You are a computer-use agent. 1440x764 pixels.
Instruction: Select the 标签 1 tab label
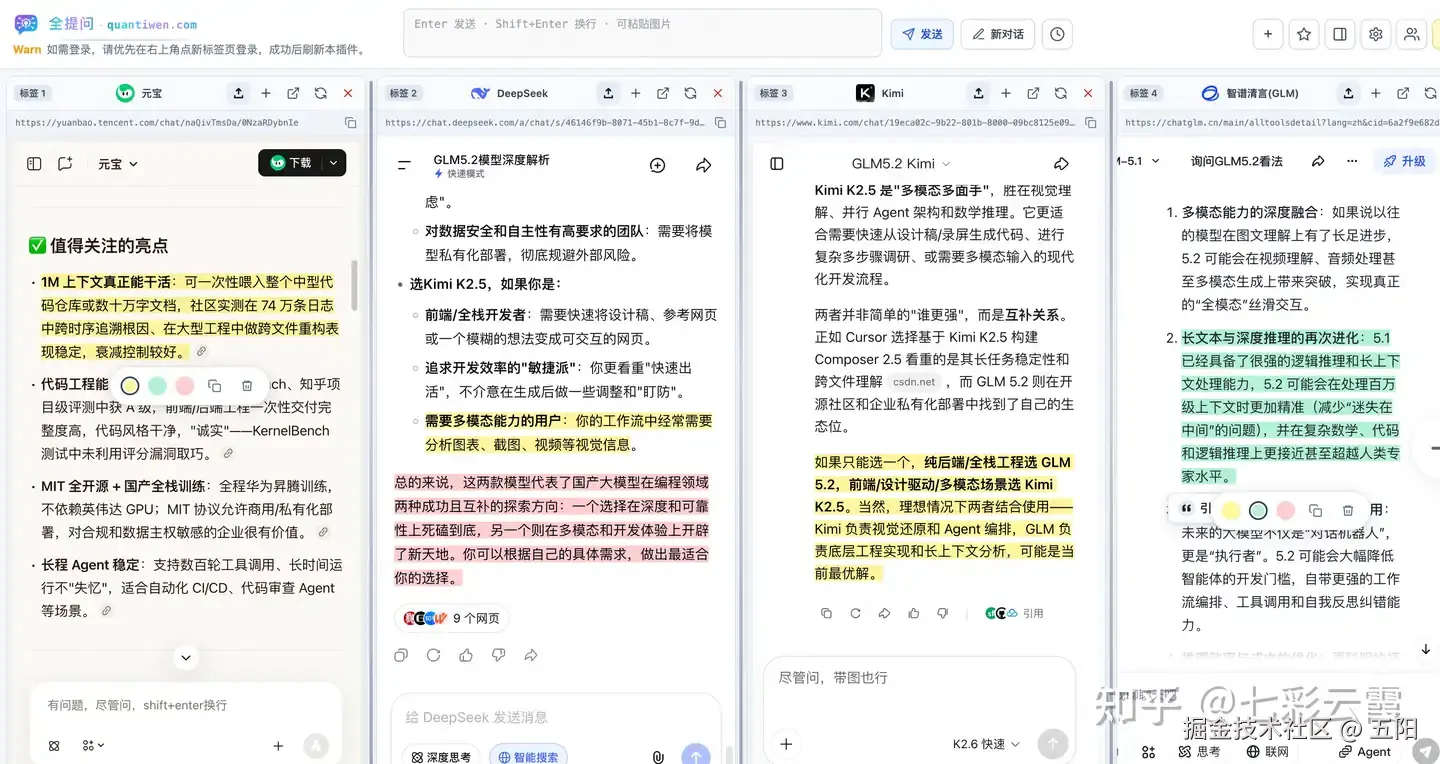coord(32,93)
